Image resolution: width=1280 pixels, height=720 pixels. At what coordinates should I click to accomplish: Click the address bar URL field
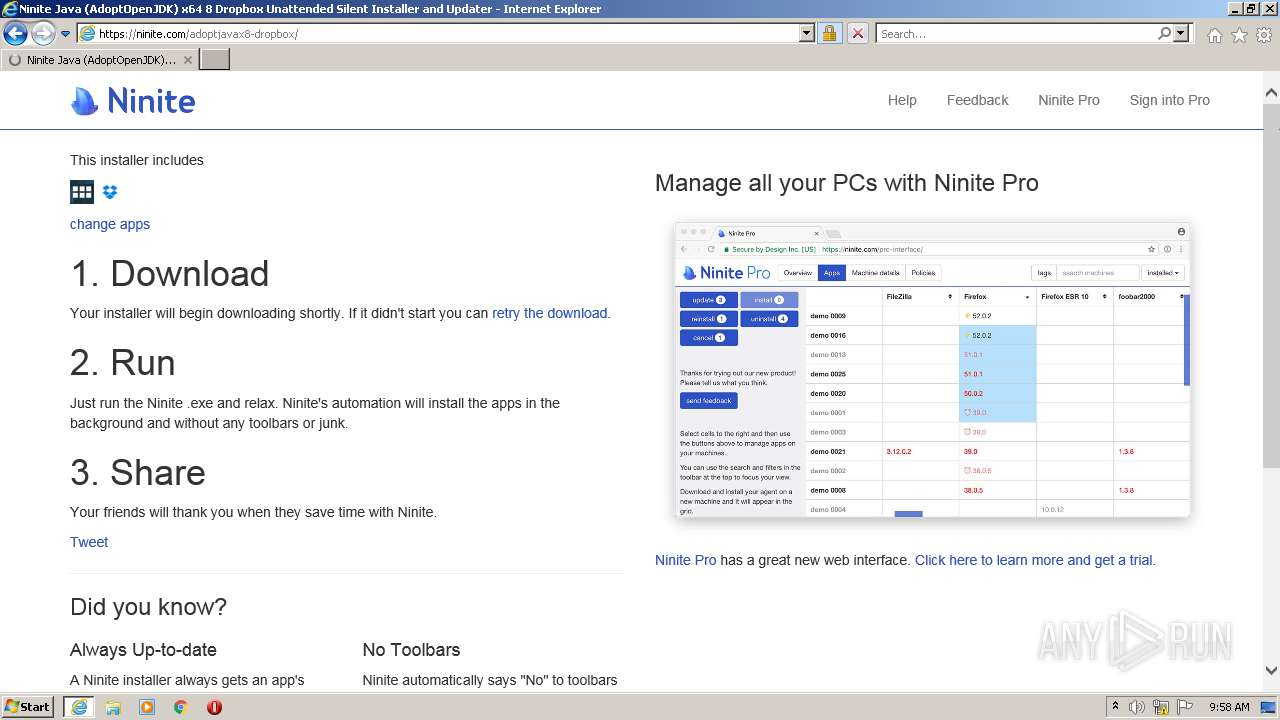click(438, 33)
